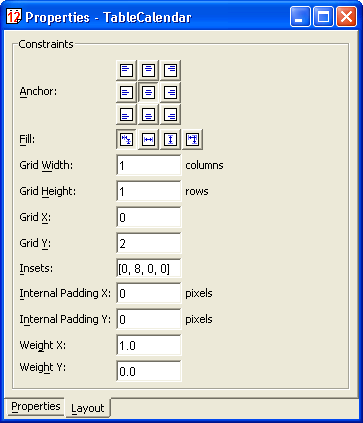Choose the vertical fill icon
The image size is (363, 423).
coord(170,139)
